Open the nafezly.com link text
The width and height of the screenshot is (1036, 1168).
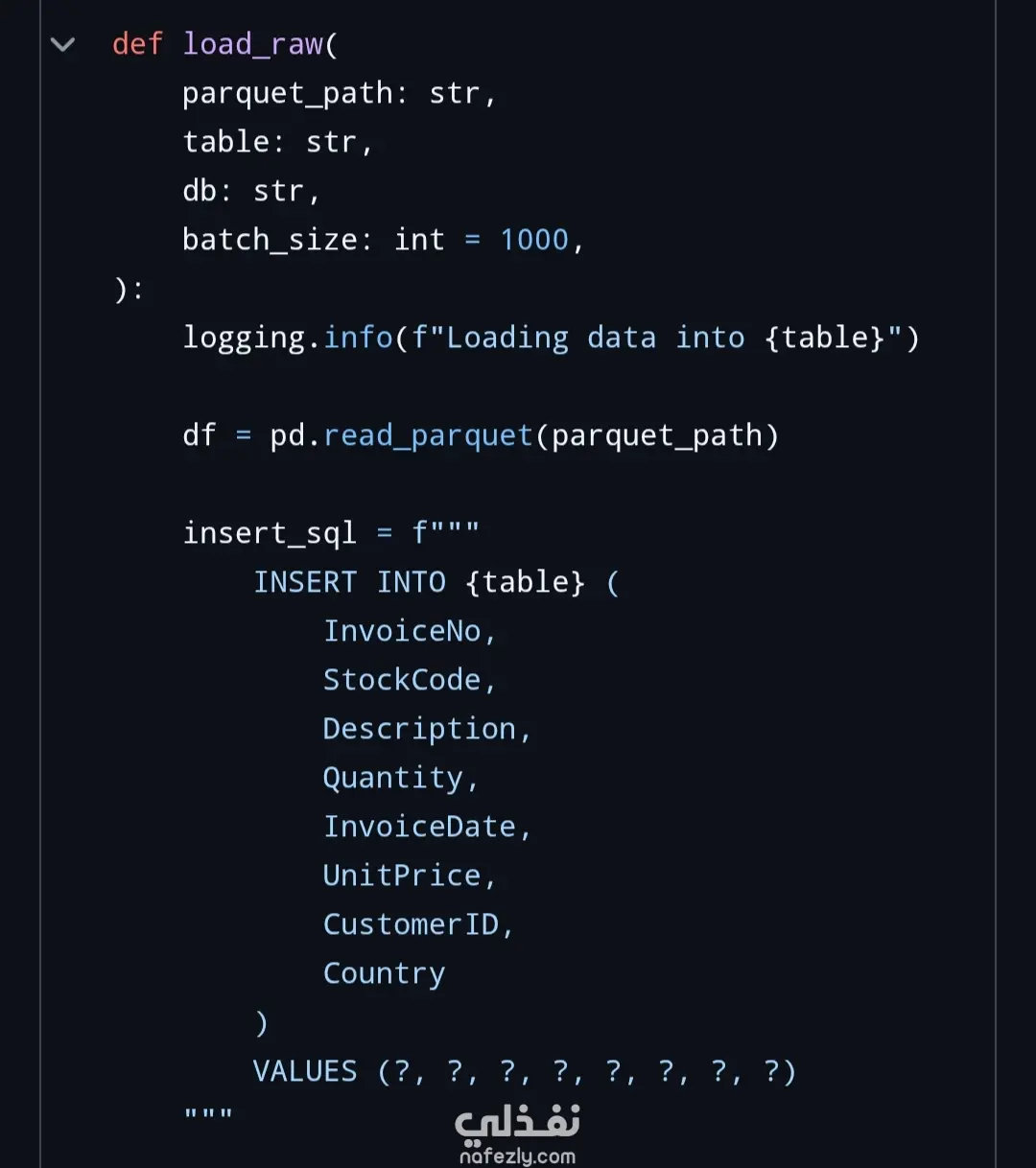pos(517,1156)
